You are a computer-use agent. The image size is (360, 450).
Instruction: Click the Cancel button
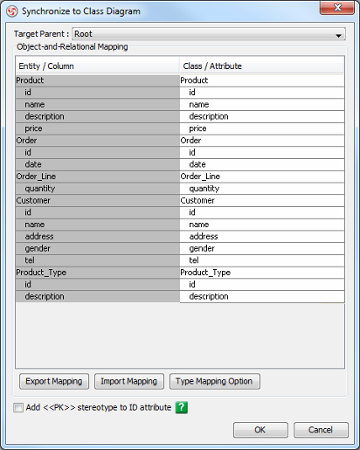[x=321, y=430]
